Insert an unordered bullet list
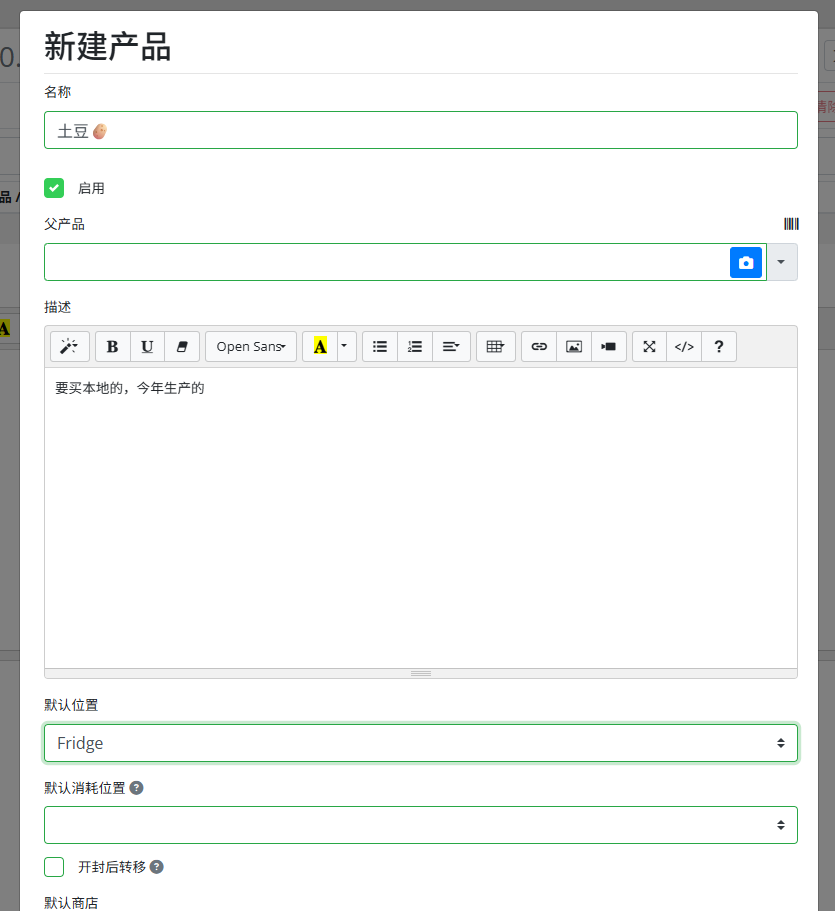Screen dimensions: 835x911 tap(380, 347)
